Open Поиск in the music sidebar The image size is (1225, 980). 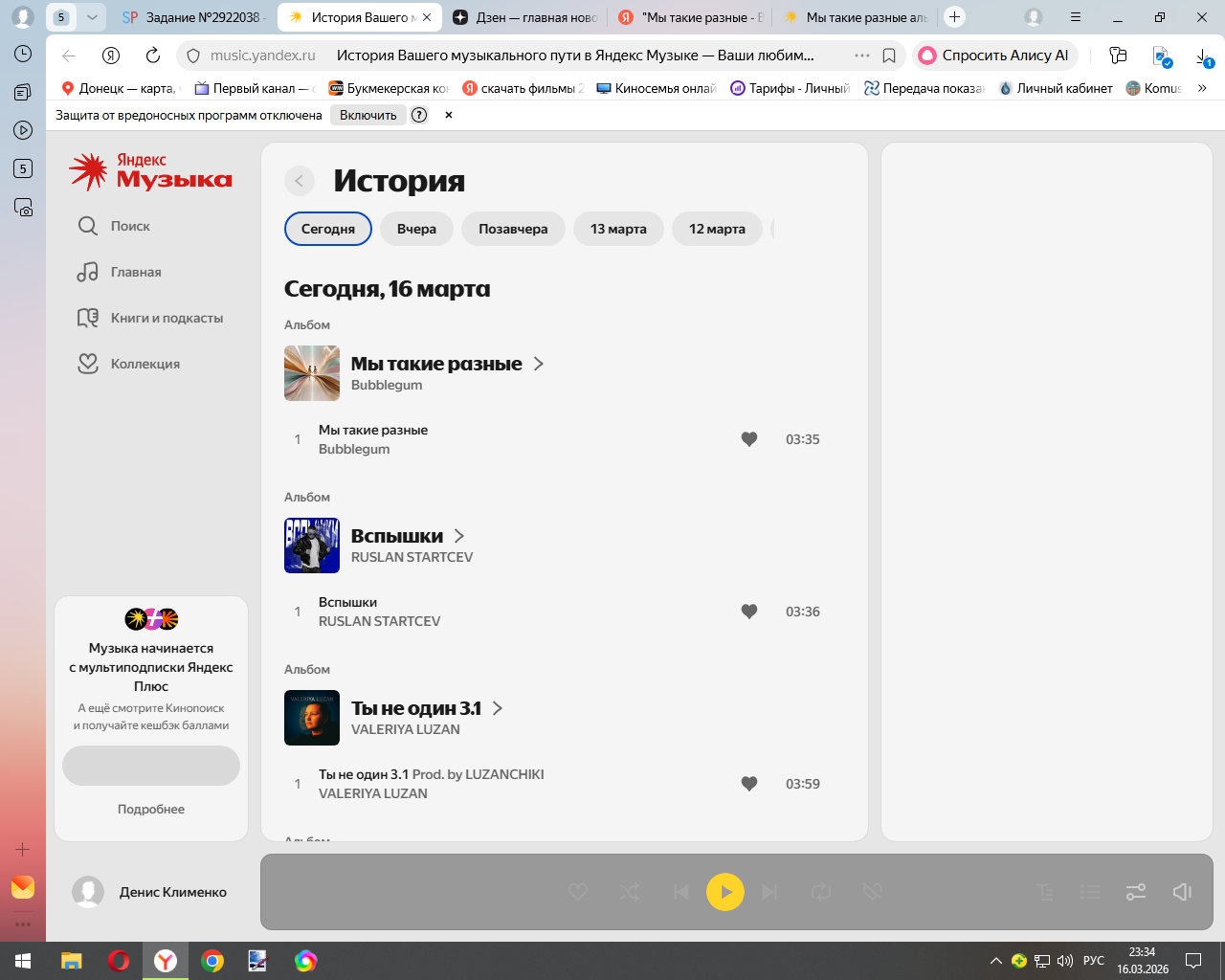[x=115, y=226]
